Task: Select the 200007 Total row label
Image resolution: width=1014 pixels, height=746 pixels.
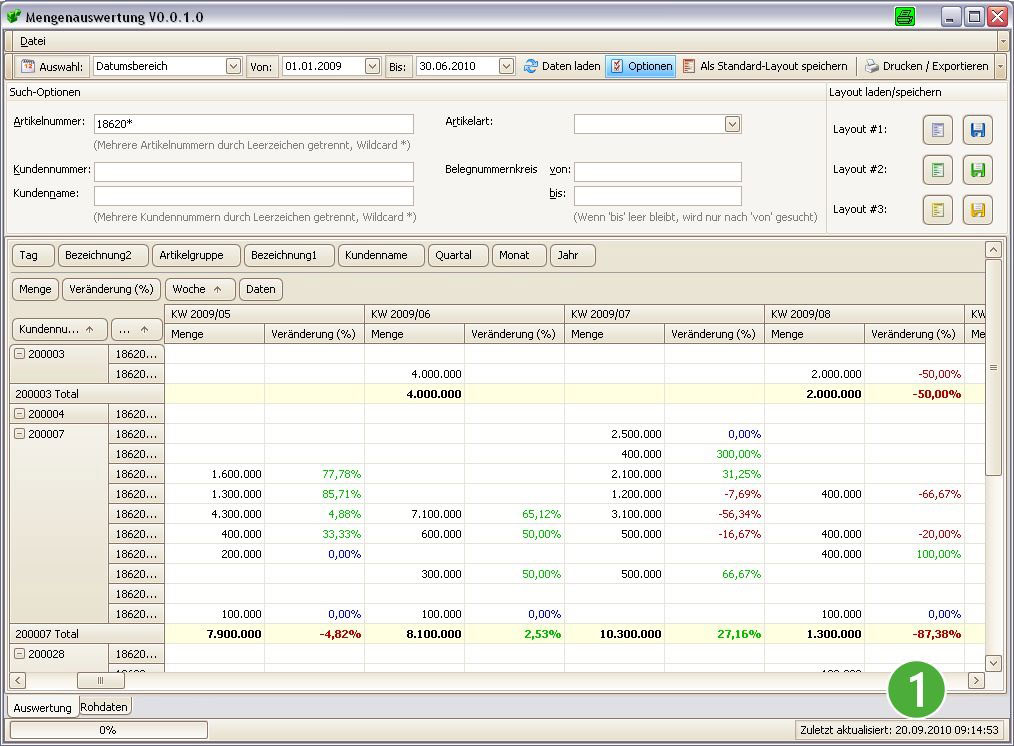Action: (x=87, y=634)
